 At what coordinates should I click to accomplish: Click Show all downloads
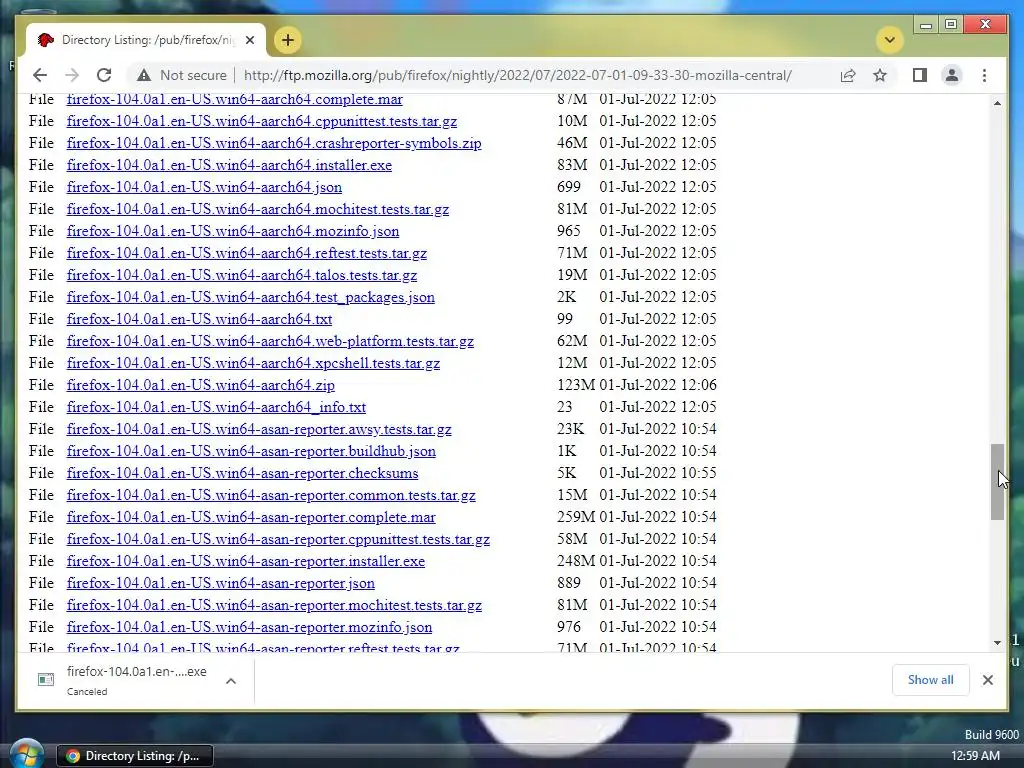point(930,680)
